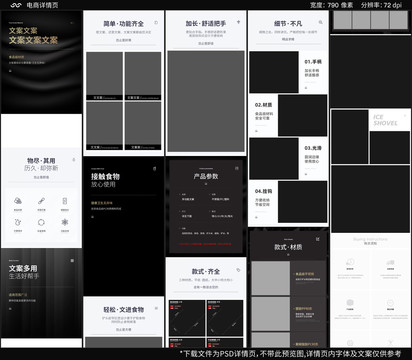Image resolution: width=412 pixels, height=360 pixels.
Task: Click the black image placeholder beside 04.挂钩
Action: 303,202
